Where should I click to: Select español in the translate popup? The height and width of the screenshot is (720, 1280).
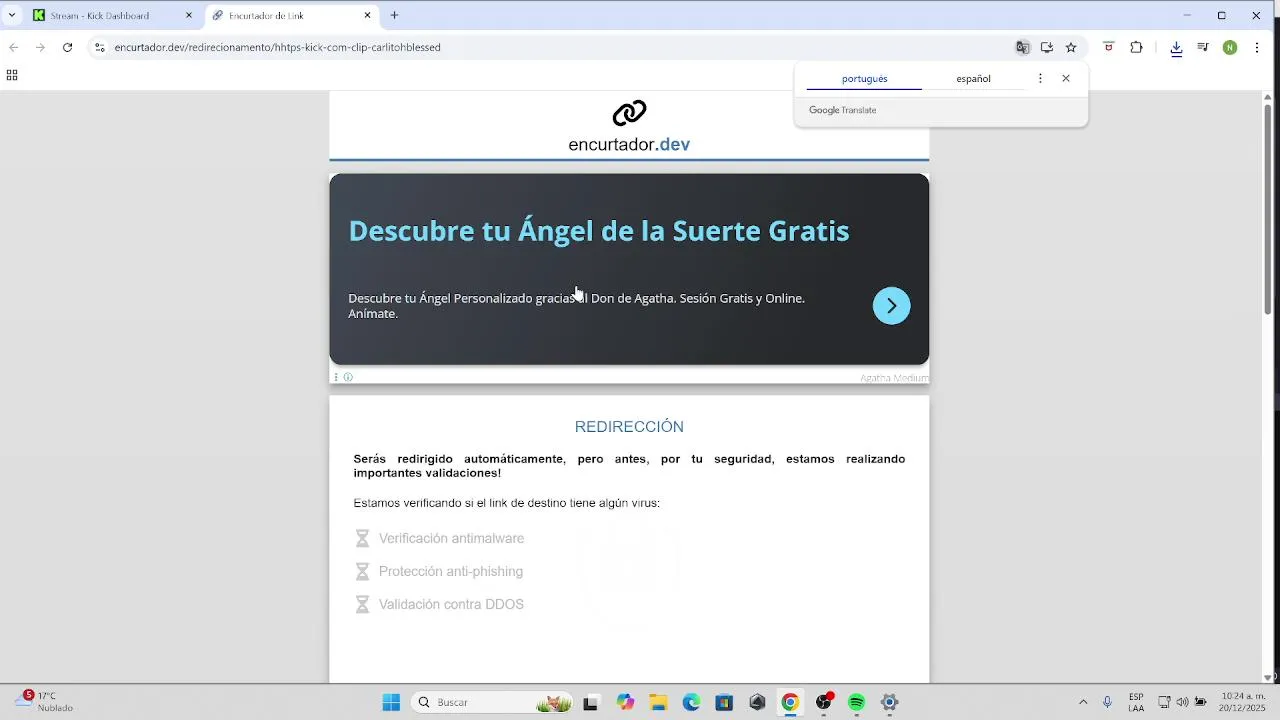(973, 78)
